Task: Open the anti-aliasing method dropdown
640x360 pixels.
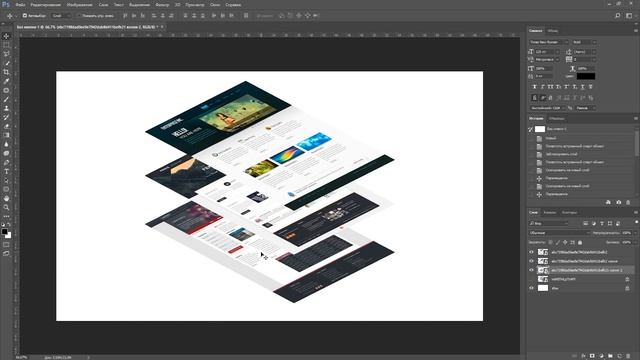Action: [585, 108]
